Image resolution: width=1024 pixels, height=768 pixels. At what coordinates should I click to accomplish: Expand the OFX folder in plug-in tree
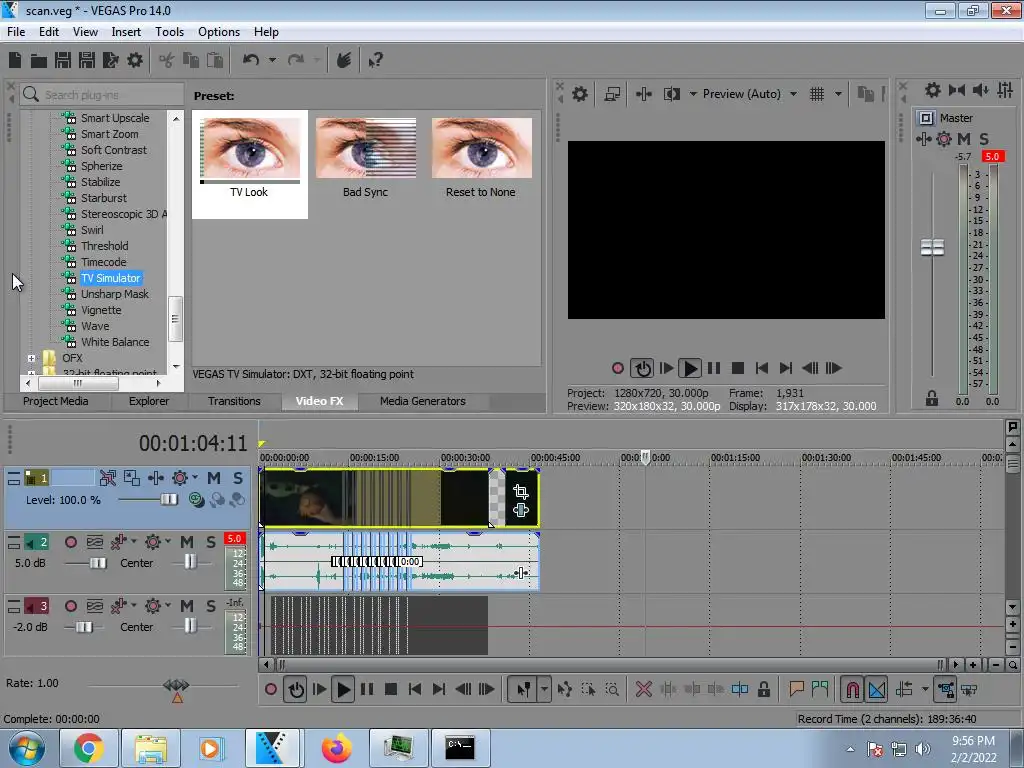pos(31,358)
